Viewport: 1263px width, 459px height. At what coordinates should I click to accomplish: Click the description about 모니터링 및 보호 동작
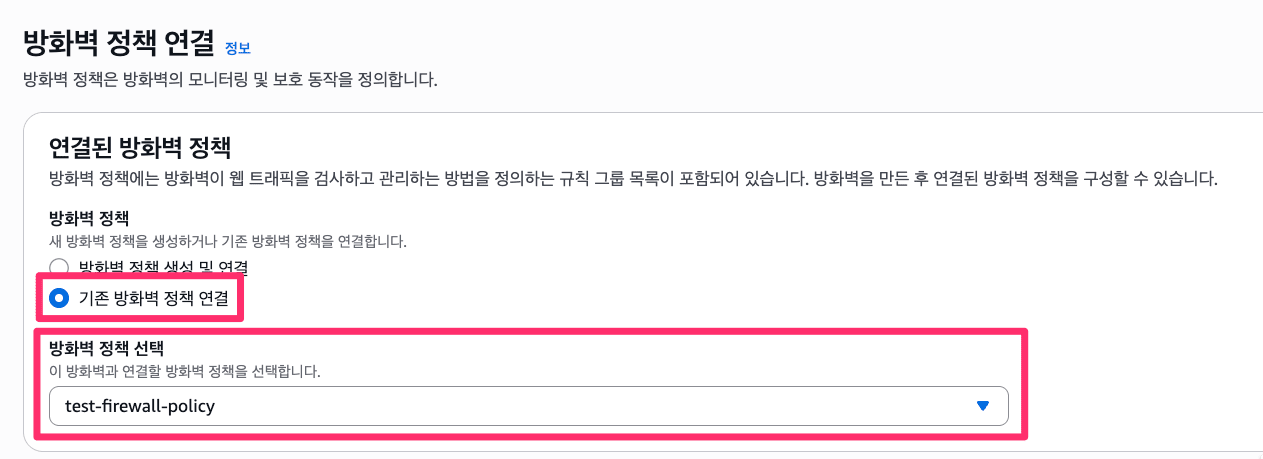(x=230, y=78)
